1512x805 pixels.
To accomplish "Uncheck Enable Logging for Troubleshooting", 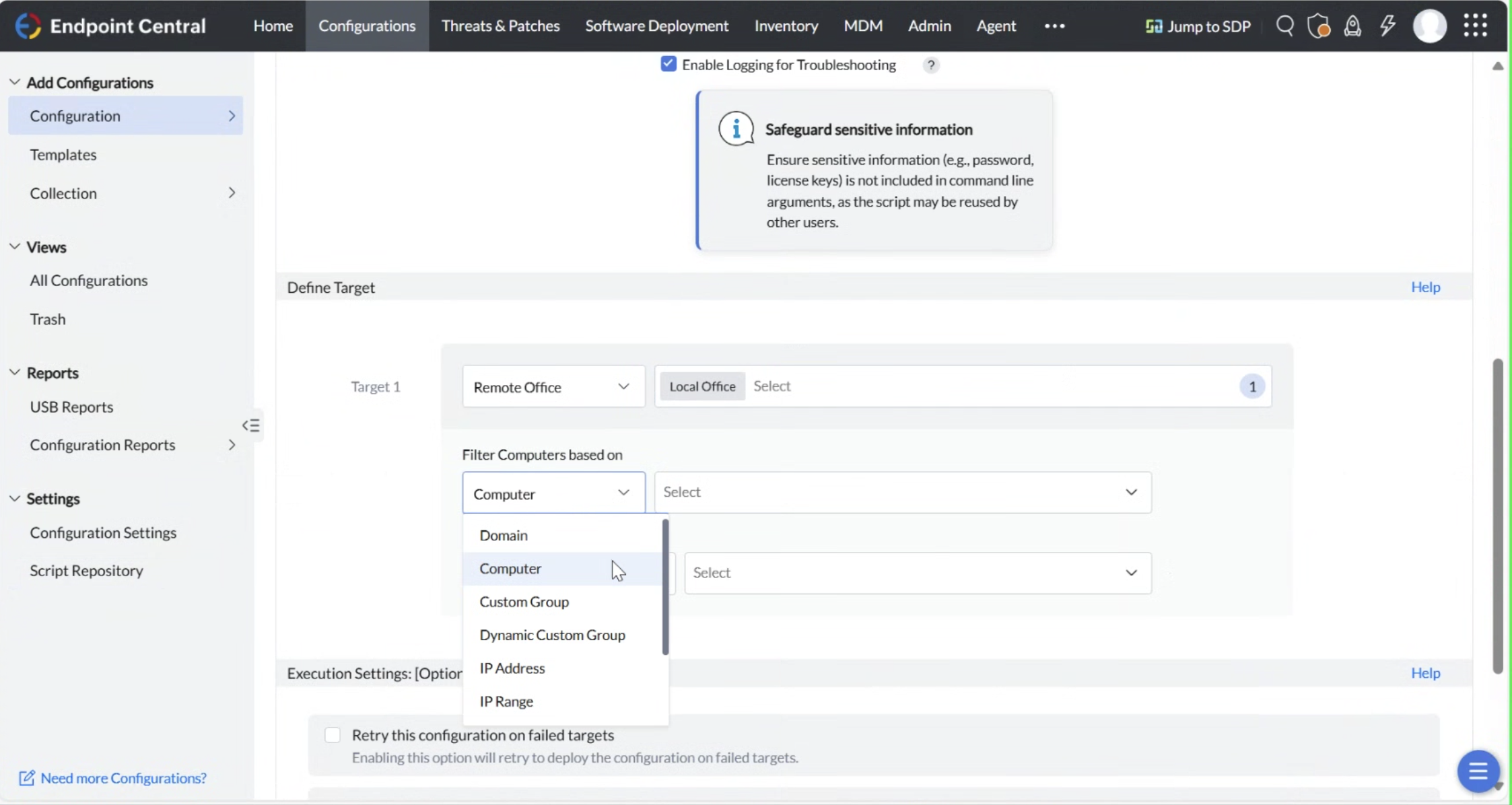I will [x=668, y=64].
